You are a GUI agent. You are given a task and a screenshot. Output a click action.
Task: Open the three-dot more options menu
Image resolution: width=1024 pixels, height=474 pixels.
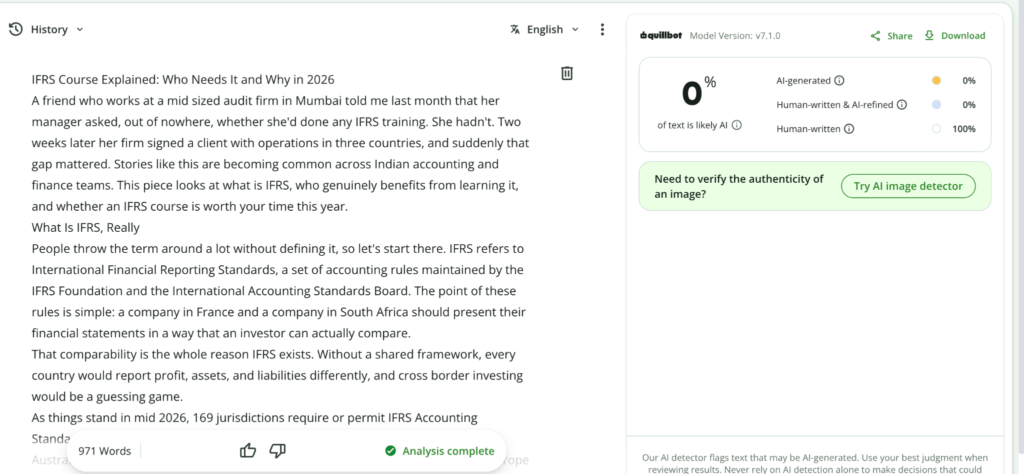(602, 29)
